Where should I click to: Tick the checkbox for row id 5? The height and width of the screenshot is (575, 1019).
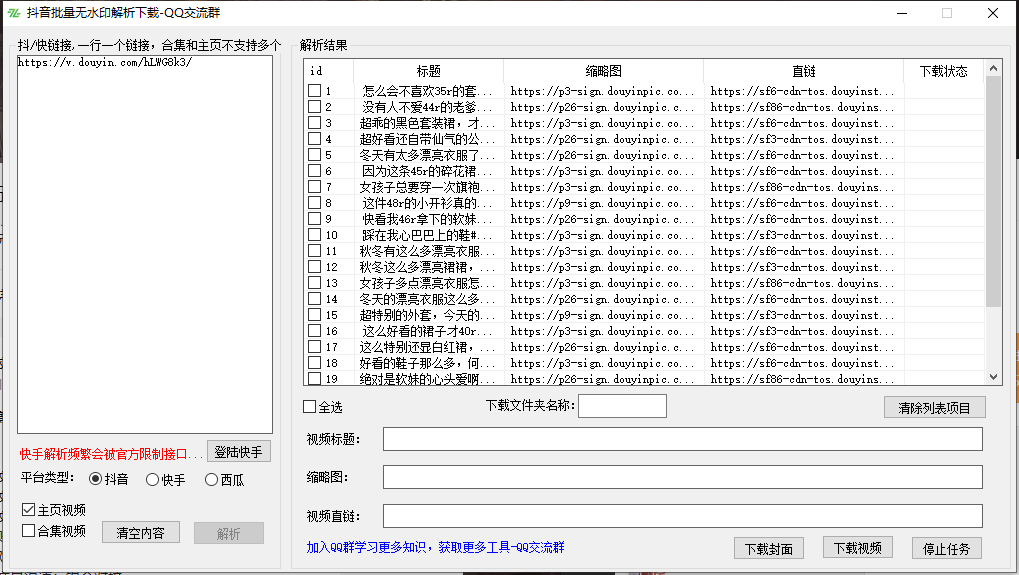(315, 155)
